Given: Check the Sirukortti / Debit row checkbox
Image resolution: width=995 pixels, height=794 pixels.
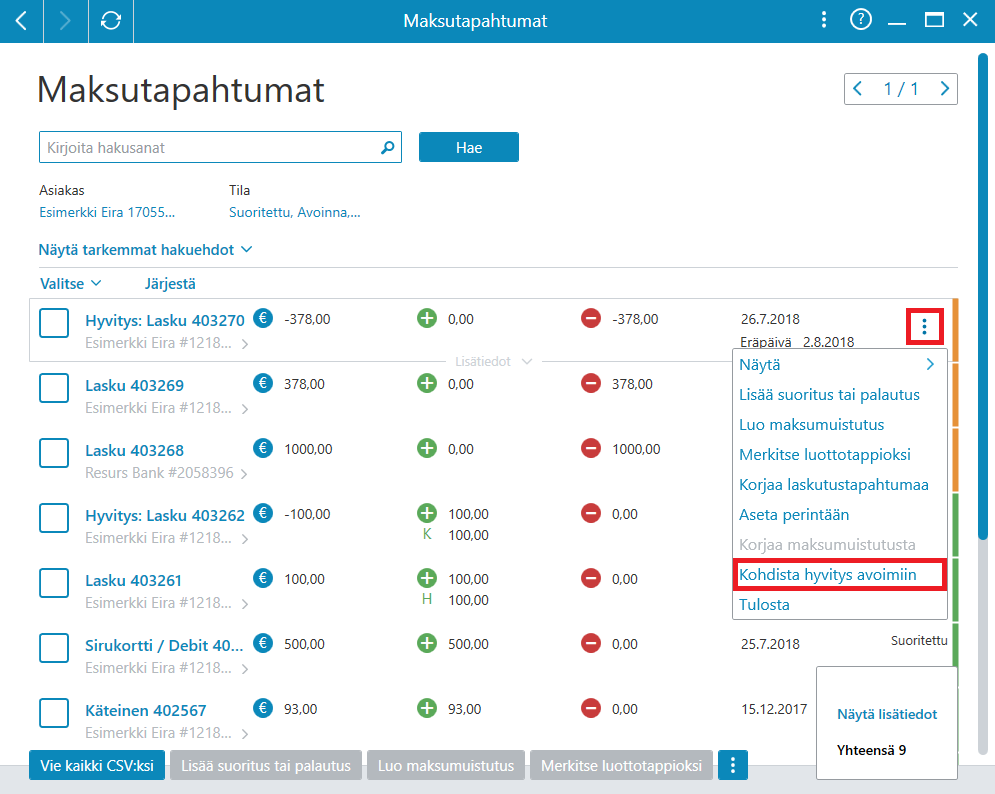Looking at the screenshot, I should point(54,648).
